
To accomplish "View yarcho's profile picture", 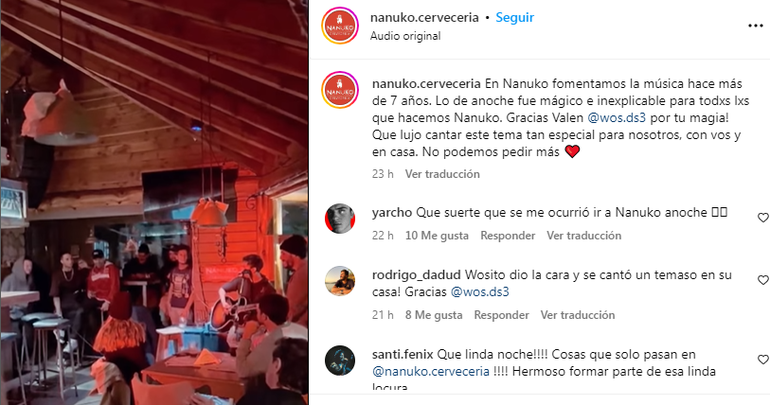I will tap(340, 218).
